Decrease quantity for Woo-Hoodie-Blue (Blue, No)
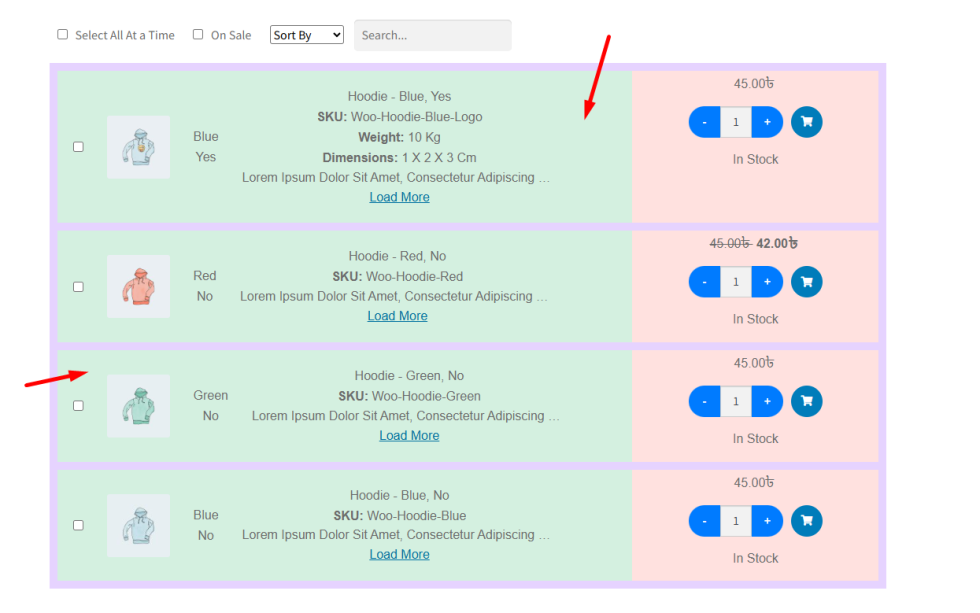Viewport: 980px width, 613px height. click(704, 521)
